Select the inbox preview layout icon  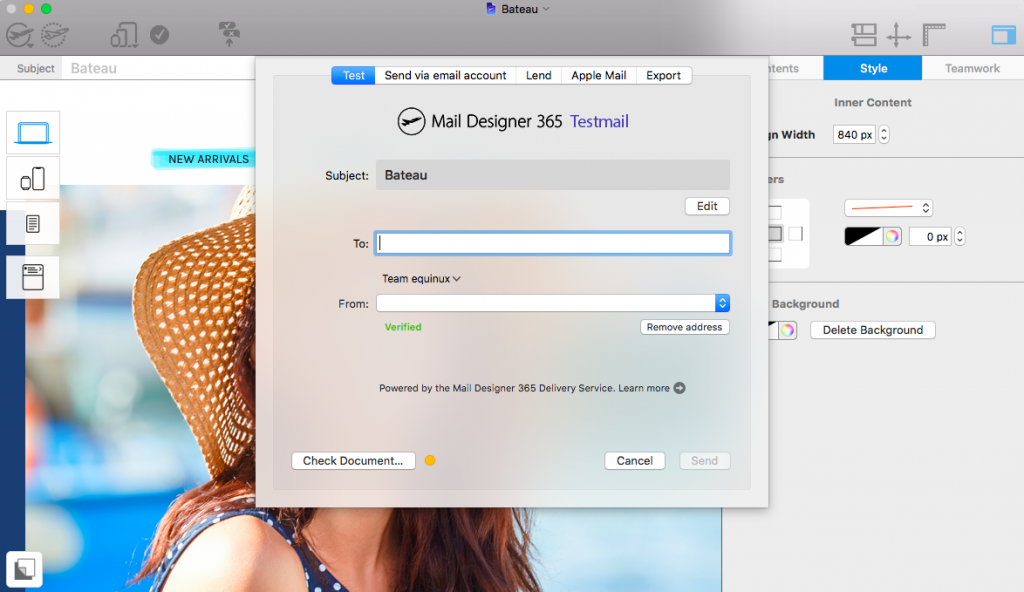click(x=33, y=277)
